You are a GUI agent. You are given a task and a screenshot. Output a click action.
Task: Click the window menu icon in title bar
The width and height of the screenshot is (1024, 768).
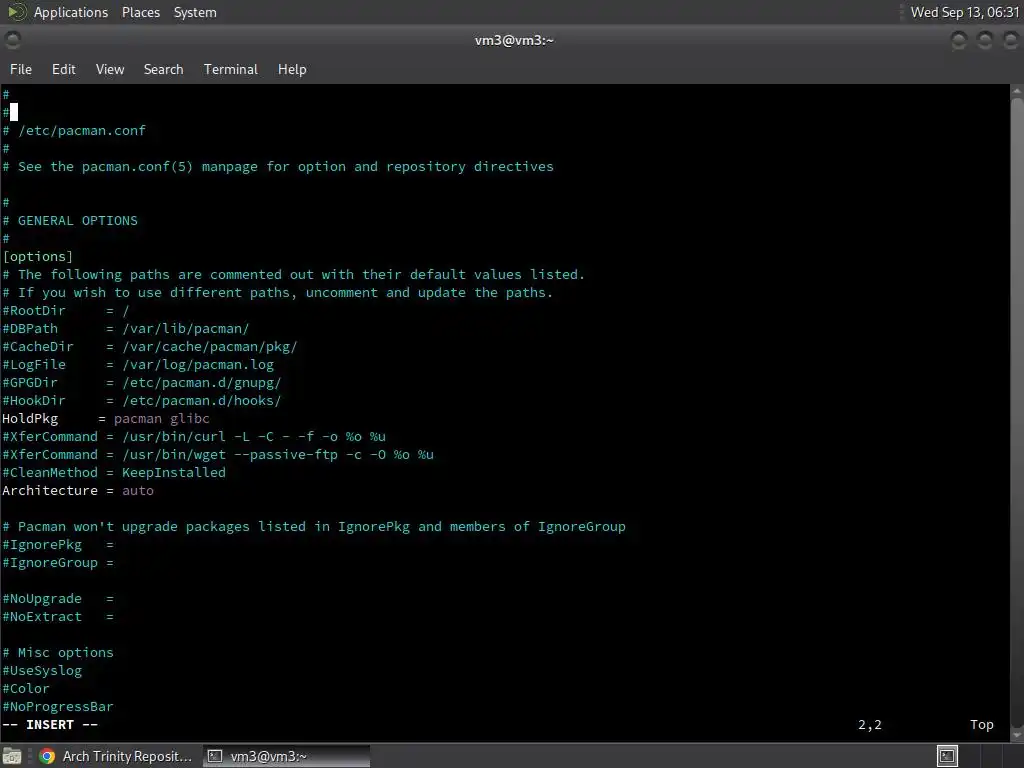click(12, 40)
